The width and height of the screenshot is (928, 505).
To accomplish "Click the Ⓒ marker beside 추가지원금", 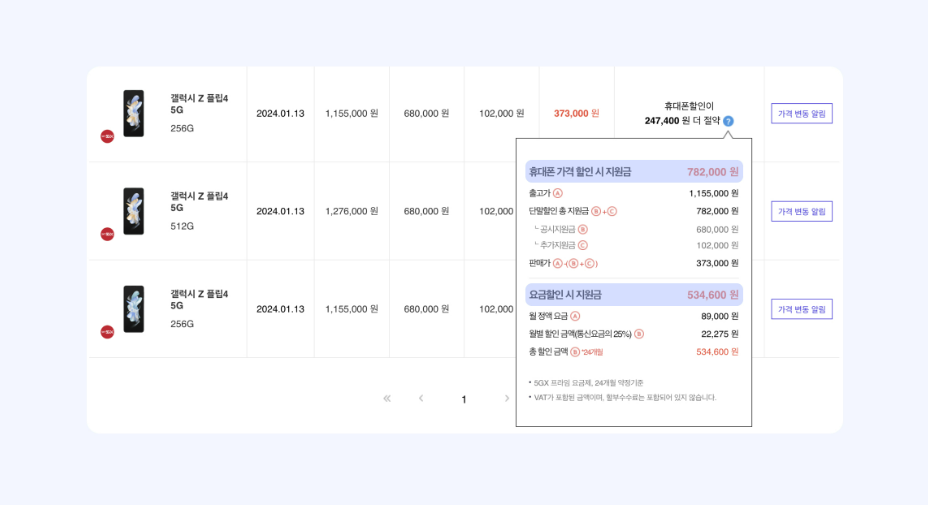I will tap(583, 245).
